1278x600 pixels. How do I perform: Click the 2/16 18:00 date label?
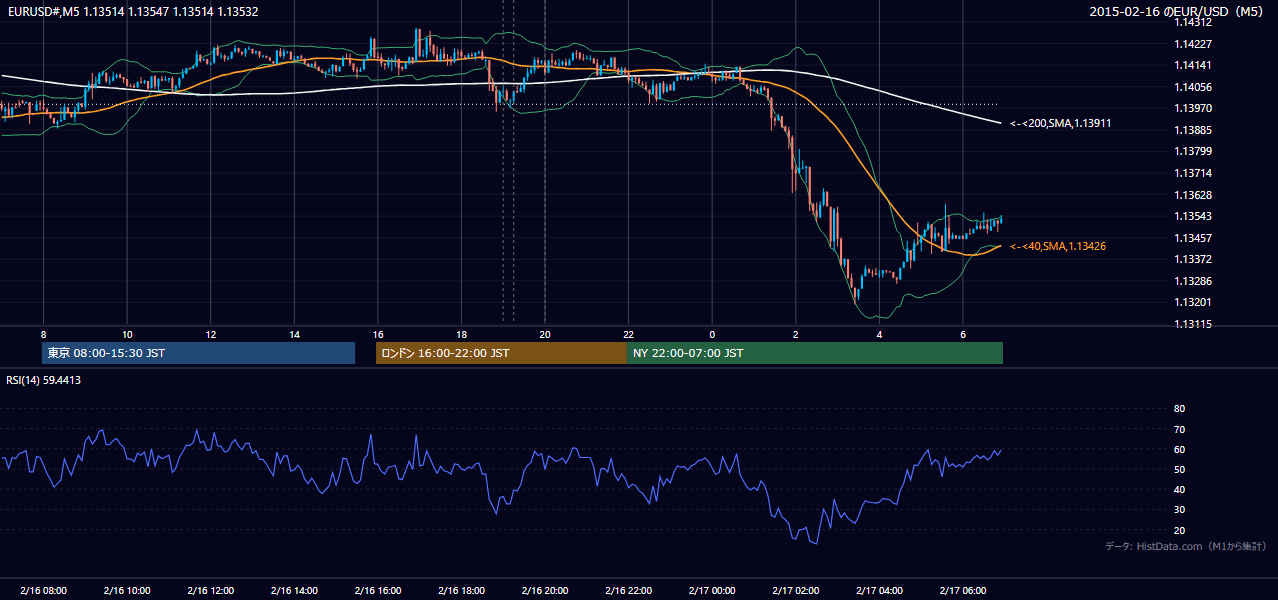(x=461, y=591)
